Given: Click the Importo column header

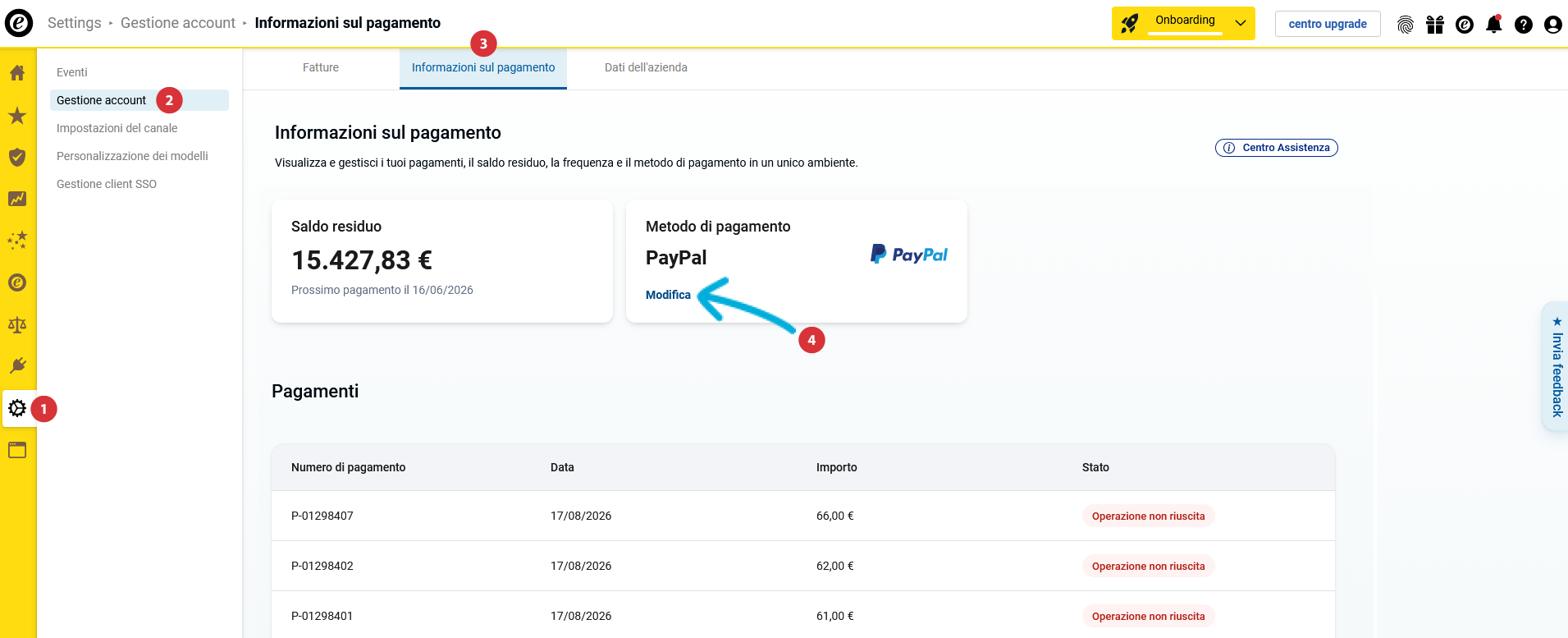Looking at the screenshot, I should click(x=837, y=467).
